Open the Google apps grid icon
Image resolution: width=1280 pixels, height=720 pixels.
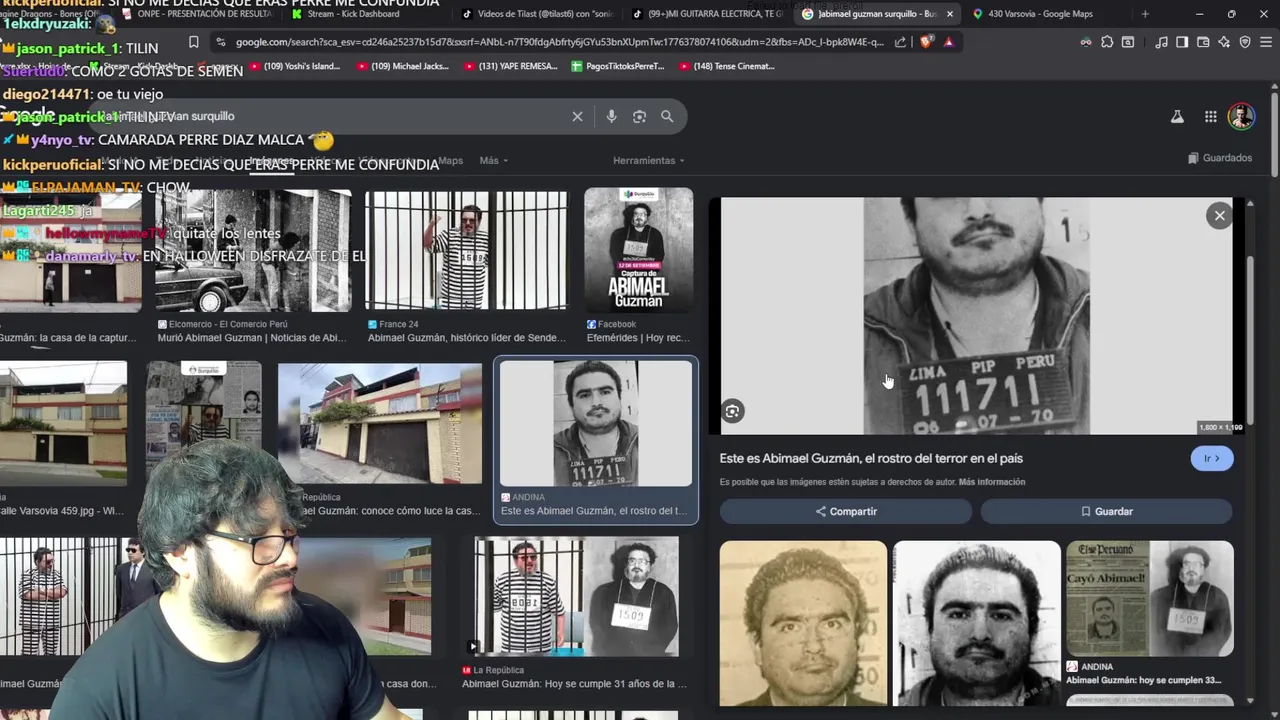pyautogui.click(x=1210, y=116)
